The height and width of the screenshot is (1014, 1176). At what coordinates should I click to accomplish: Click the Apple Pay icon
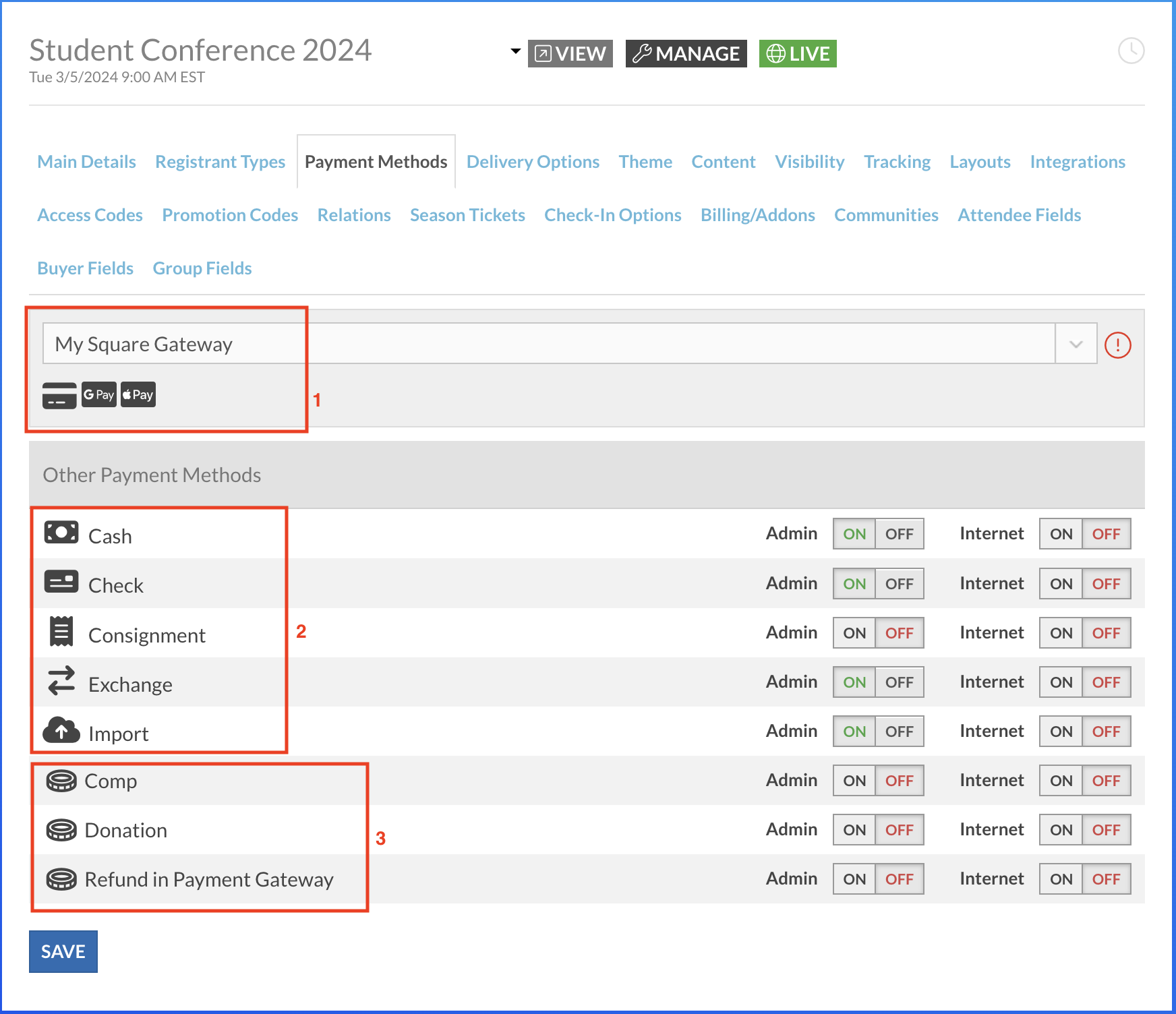pos(138,394)
